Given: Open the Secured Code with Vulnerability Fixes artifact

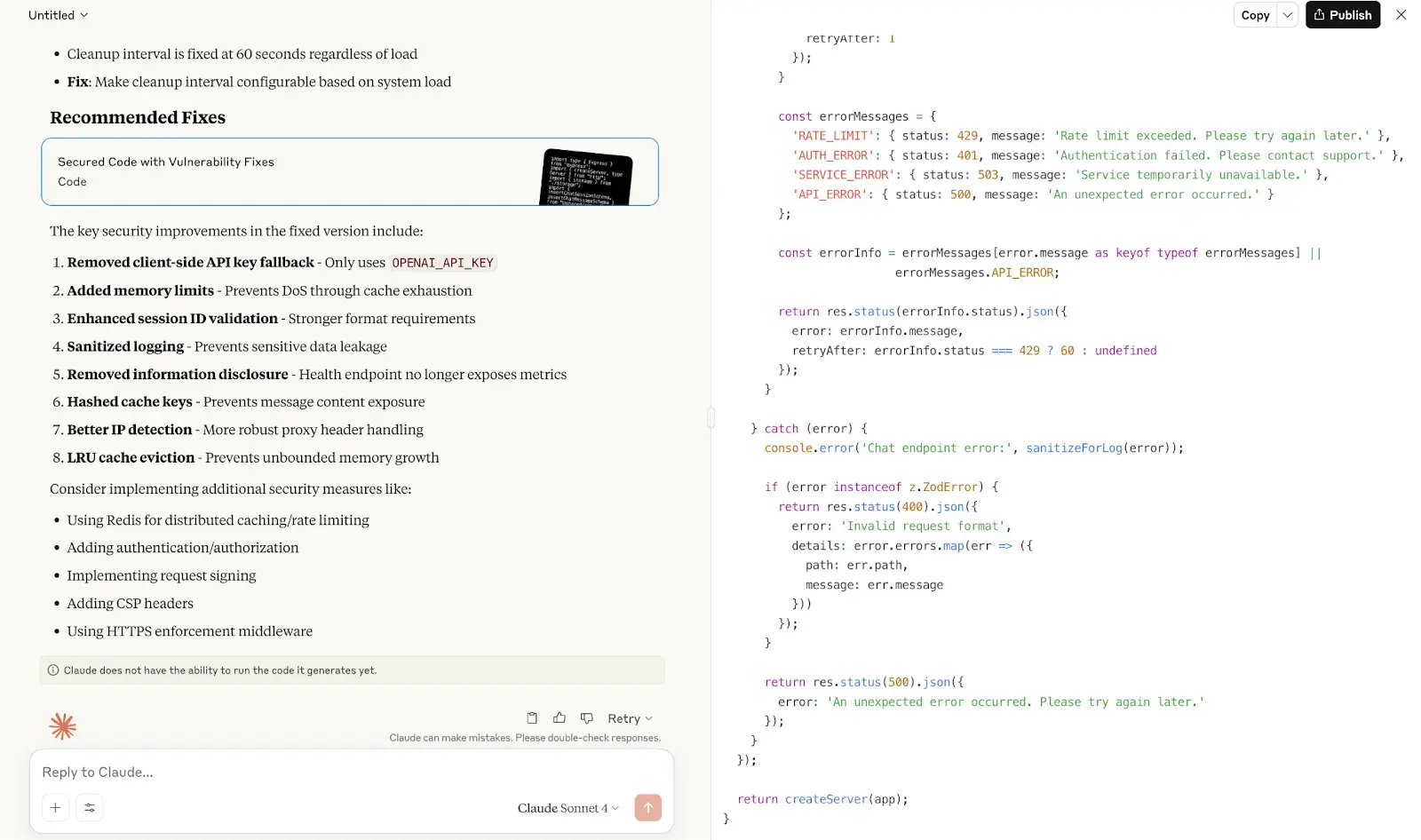Looking at the screenshot, I should tap(266, 171).
